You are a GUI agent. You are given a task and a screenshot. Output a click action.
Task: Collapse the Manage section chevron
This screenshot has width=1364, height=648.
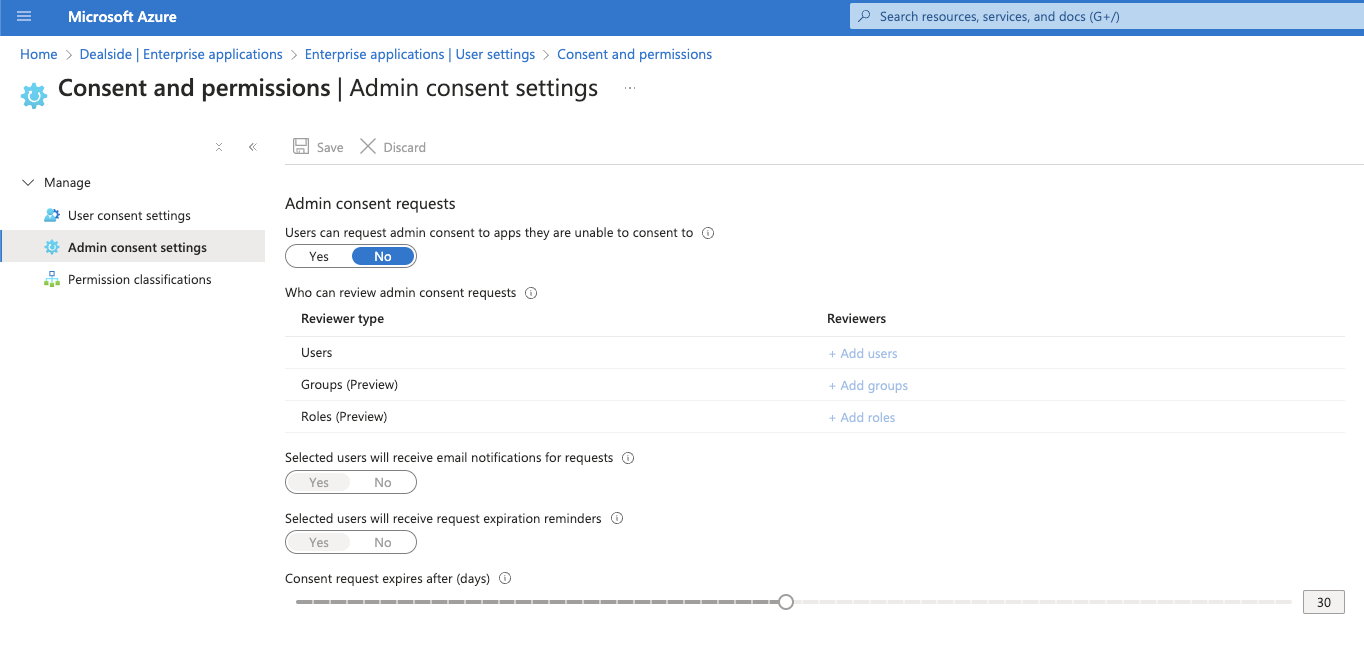click(28, 183)
